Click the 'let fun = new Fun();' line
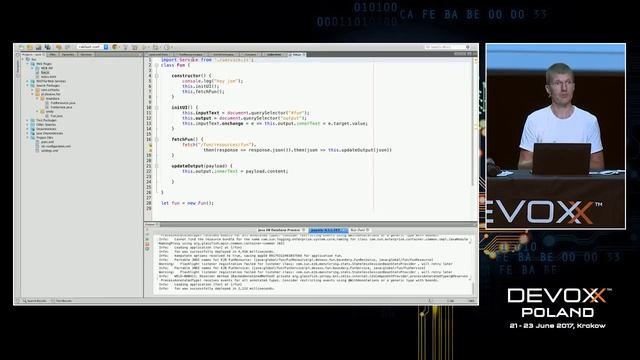Viewport: 640px width, 360px height. [187, 203]
